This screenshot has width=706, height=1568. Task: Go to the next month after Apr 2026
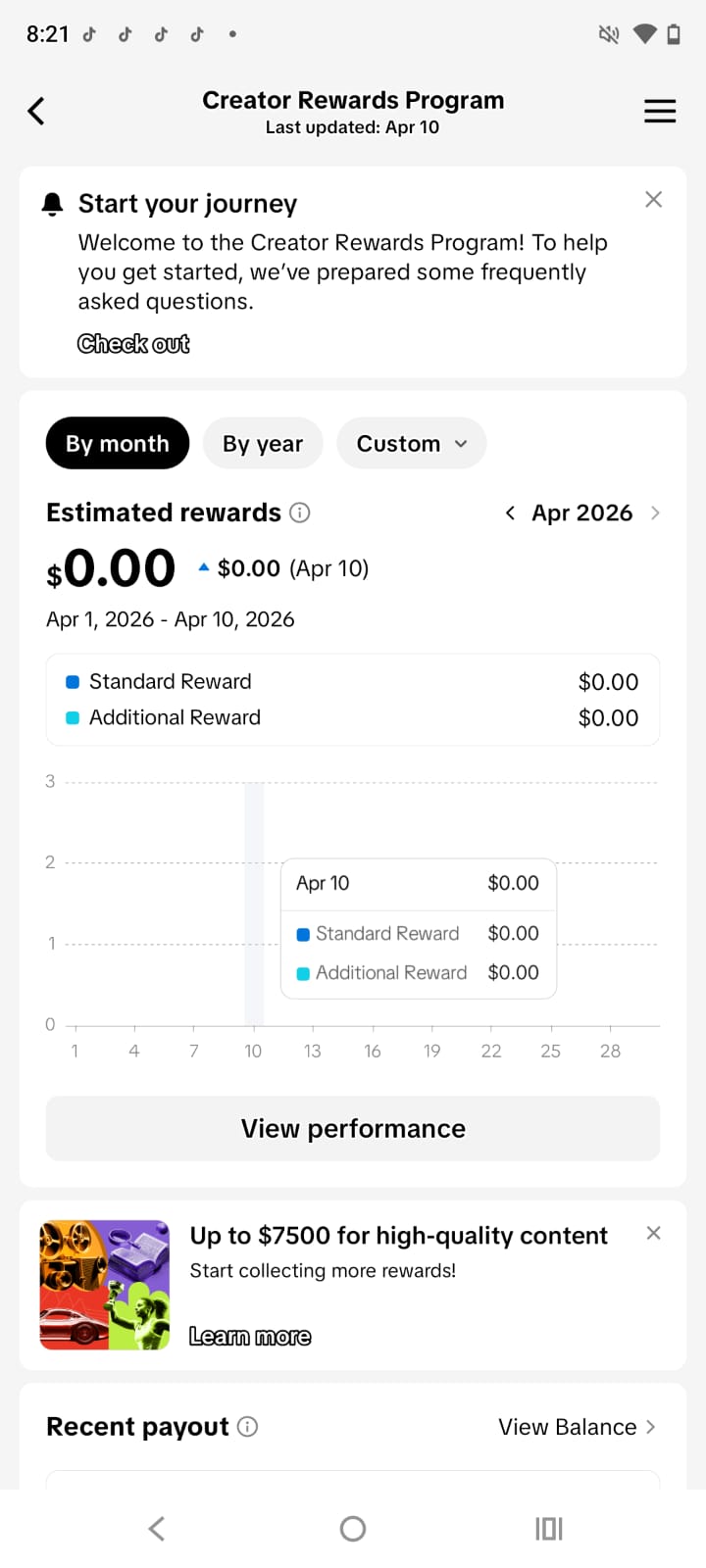coord(655,514)
